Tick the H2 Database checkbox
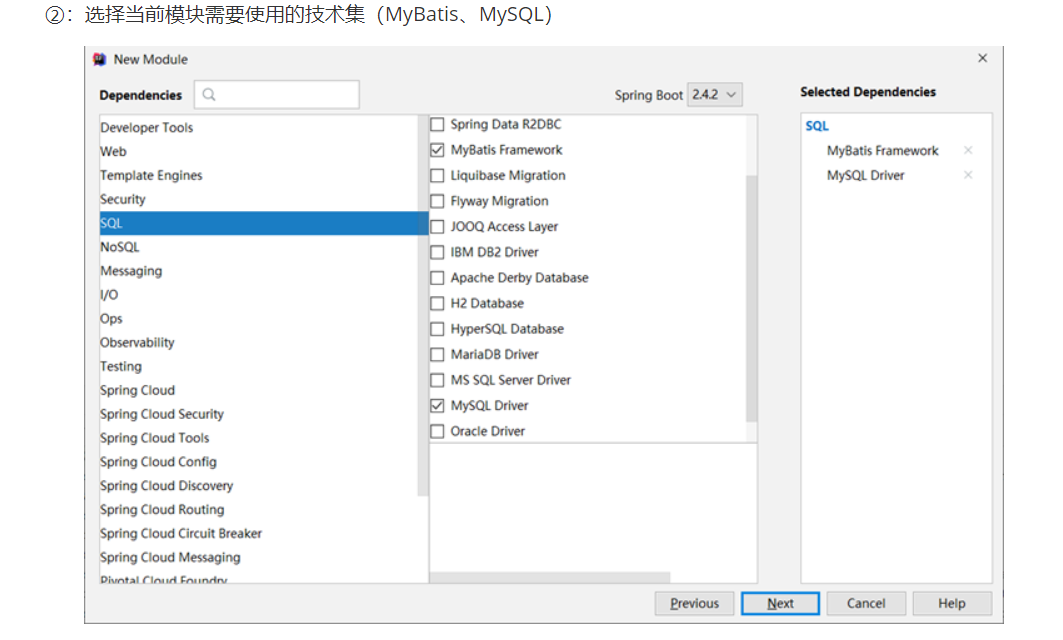Screen dimensions: 1063x640 (437, 303)
